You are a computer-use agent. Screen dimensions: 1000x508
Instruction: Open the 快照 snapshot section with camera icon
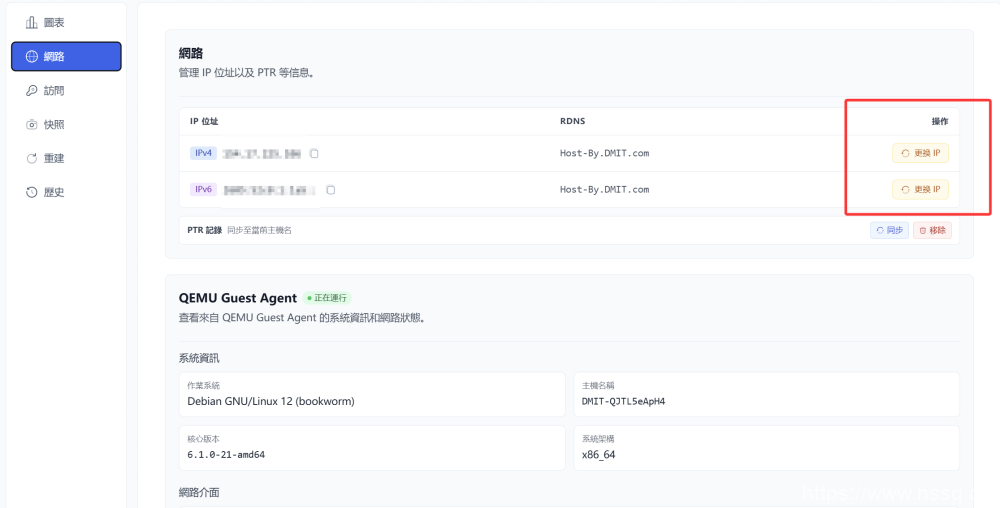click(x=53, y=124)
